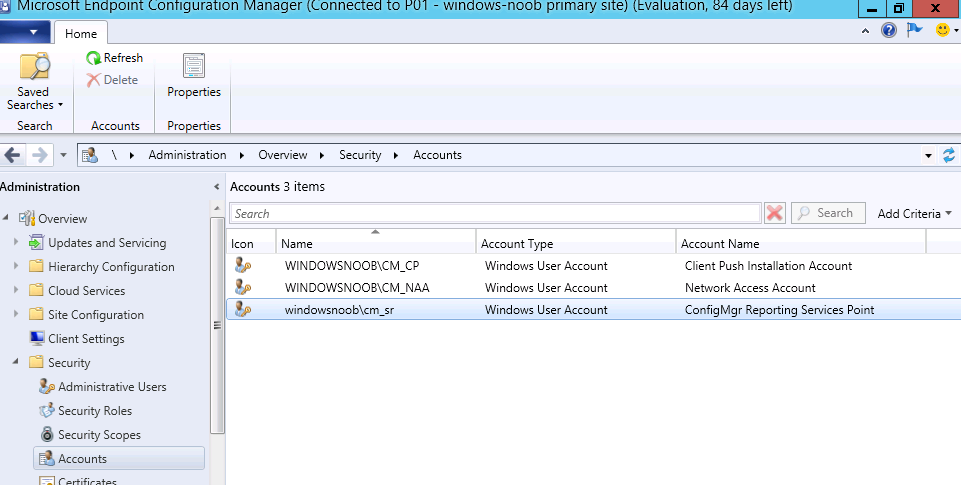Click Client Push Installation Account cell
The image size is (961, 485).
point(768,265)
